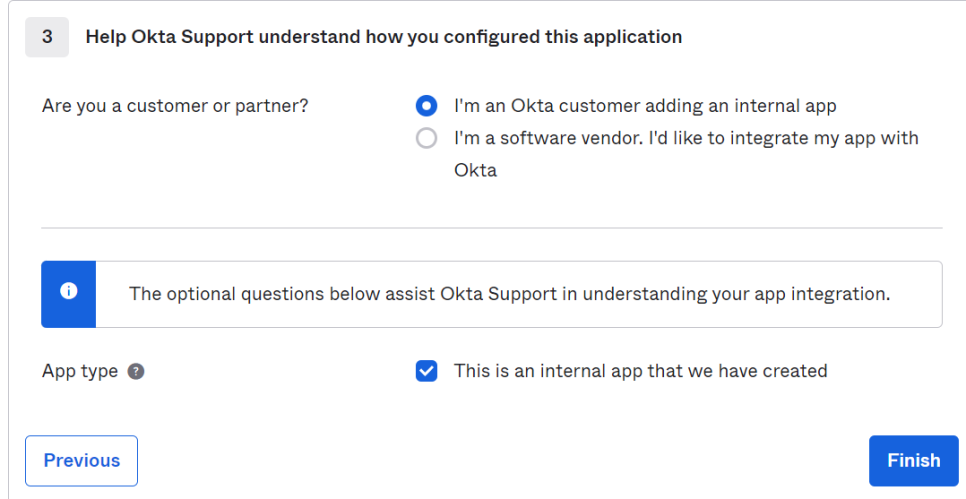Click the white info icon in blue banner
The image size is (966, 499).
68,291
